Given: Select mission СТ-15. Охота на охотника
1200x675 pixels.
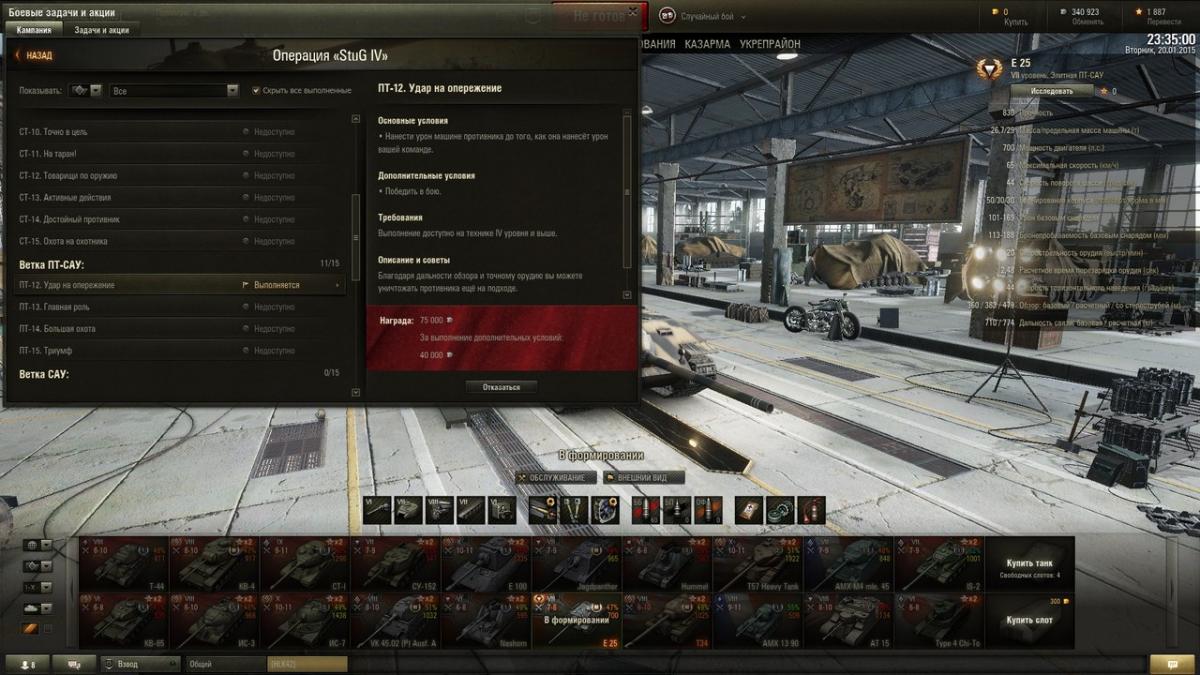Looking at the screenshot, I should coord(181,241).
